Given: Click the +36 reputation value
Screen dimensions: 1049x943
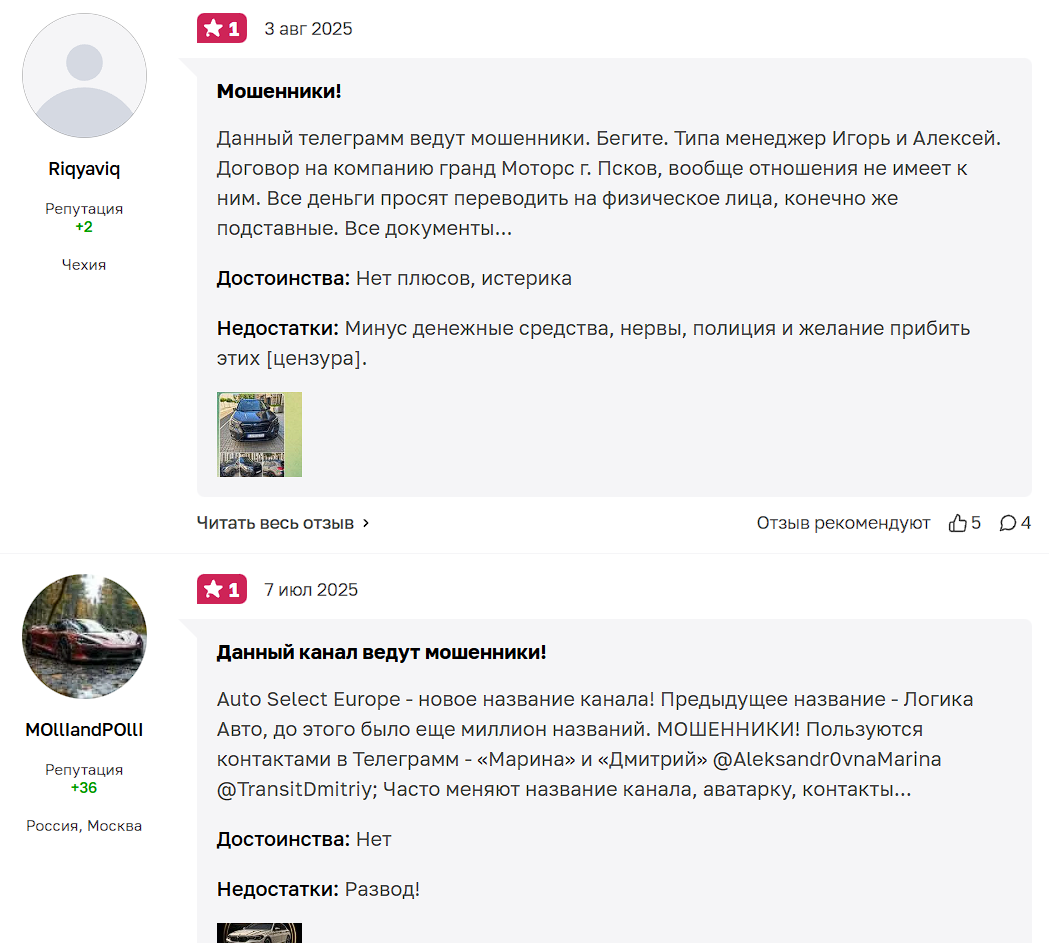Looking at the screenshot, I should (84, 788).
